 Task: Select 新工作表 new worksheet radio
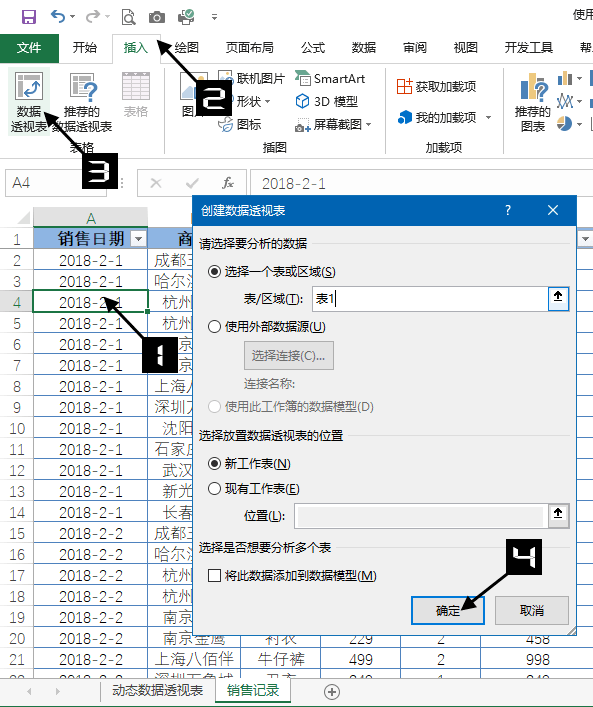point(215,464)
